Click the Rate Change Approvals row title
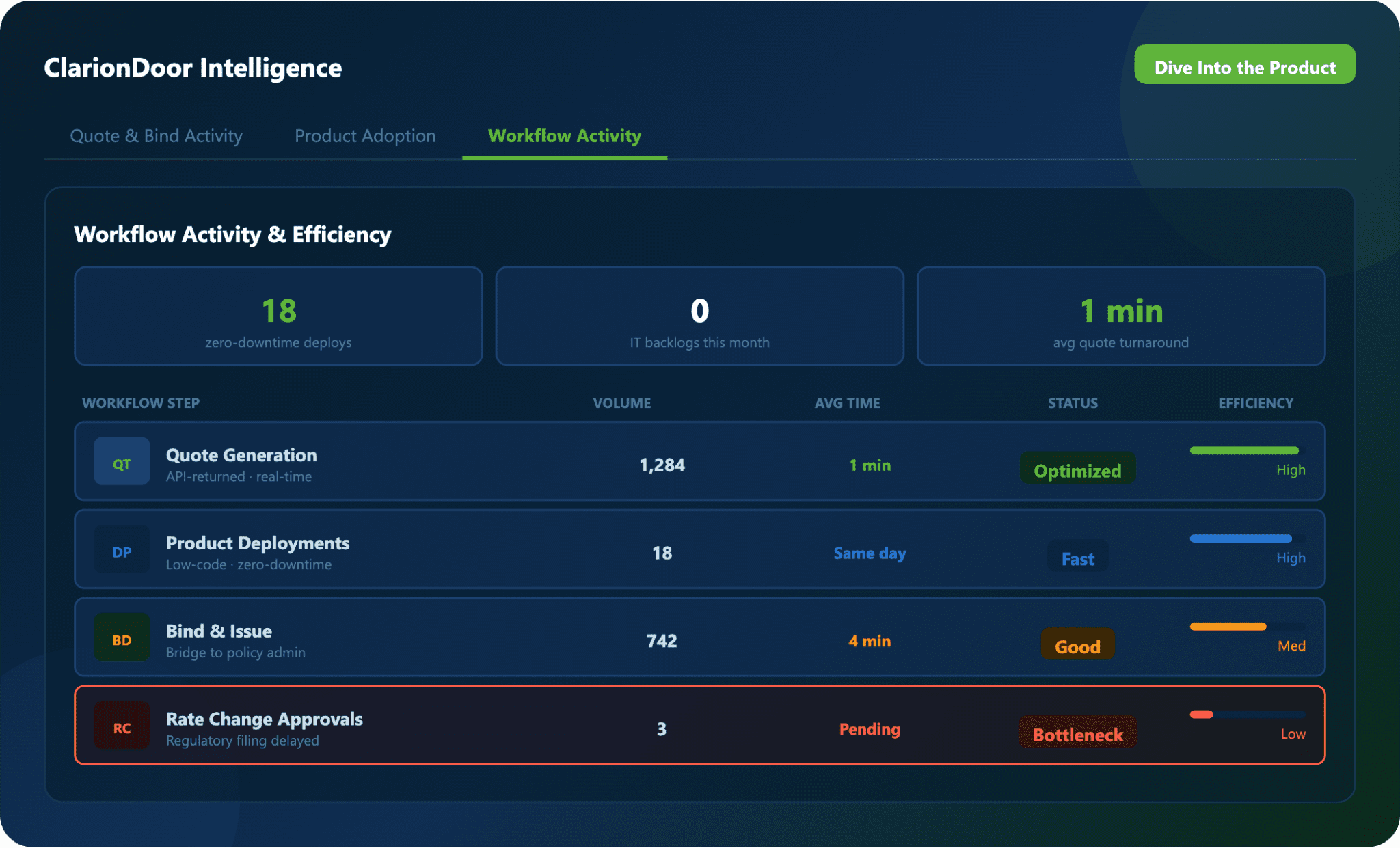1400x848 pixels. point(265,719)
